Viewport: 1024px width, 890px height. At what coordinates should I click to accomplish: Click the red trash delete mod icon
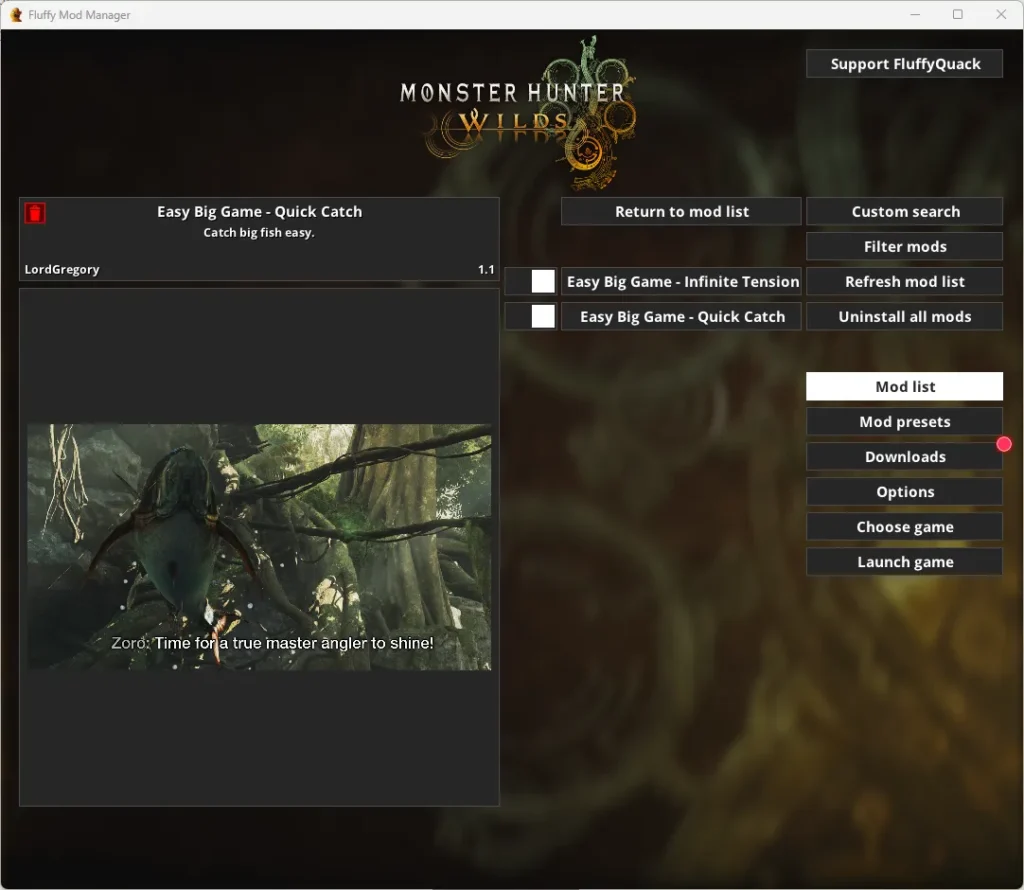[x=35, y=213]
